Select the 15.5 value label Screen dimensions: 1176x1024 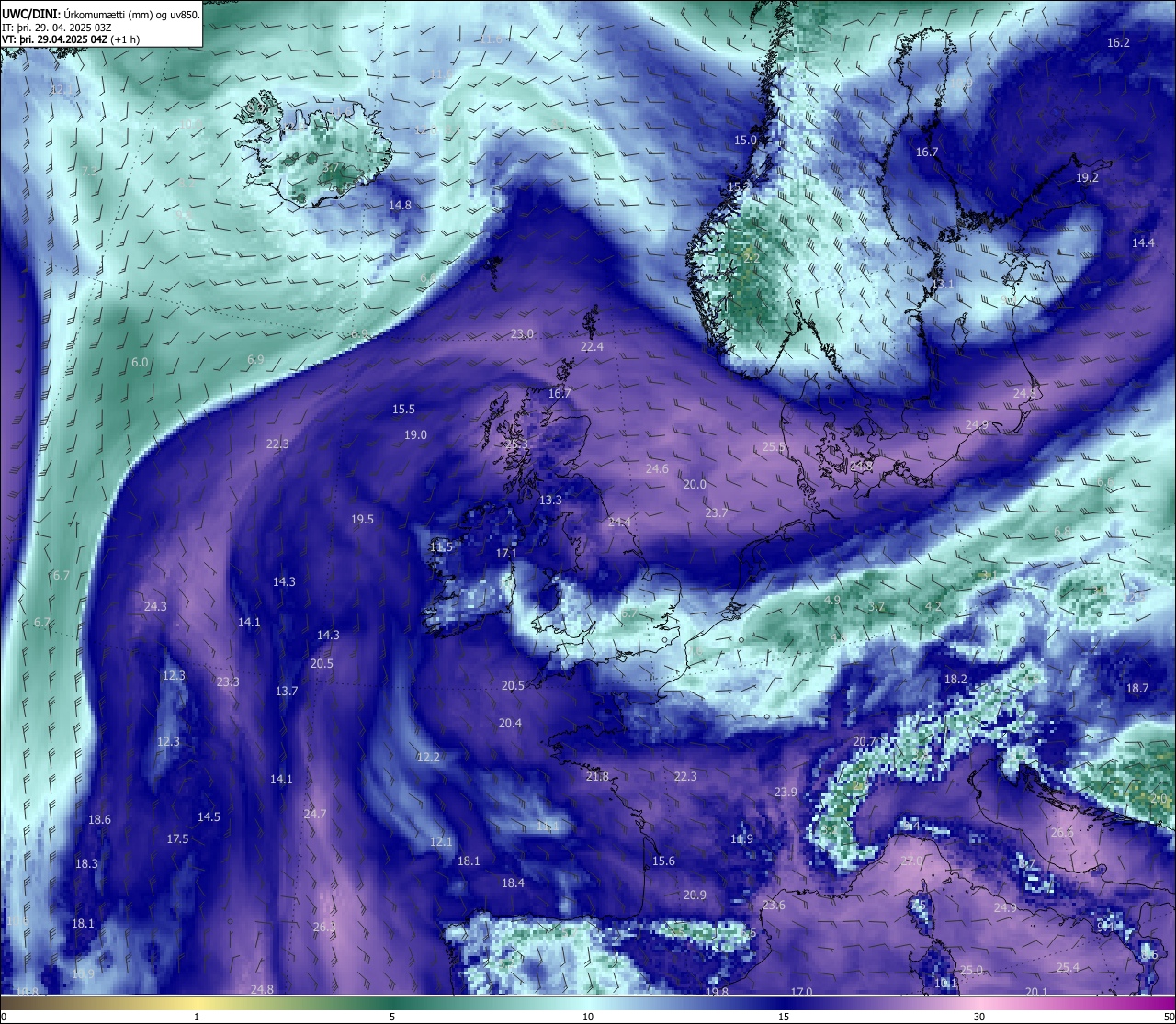403,409
